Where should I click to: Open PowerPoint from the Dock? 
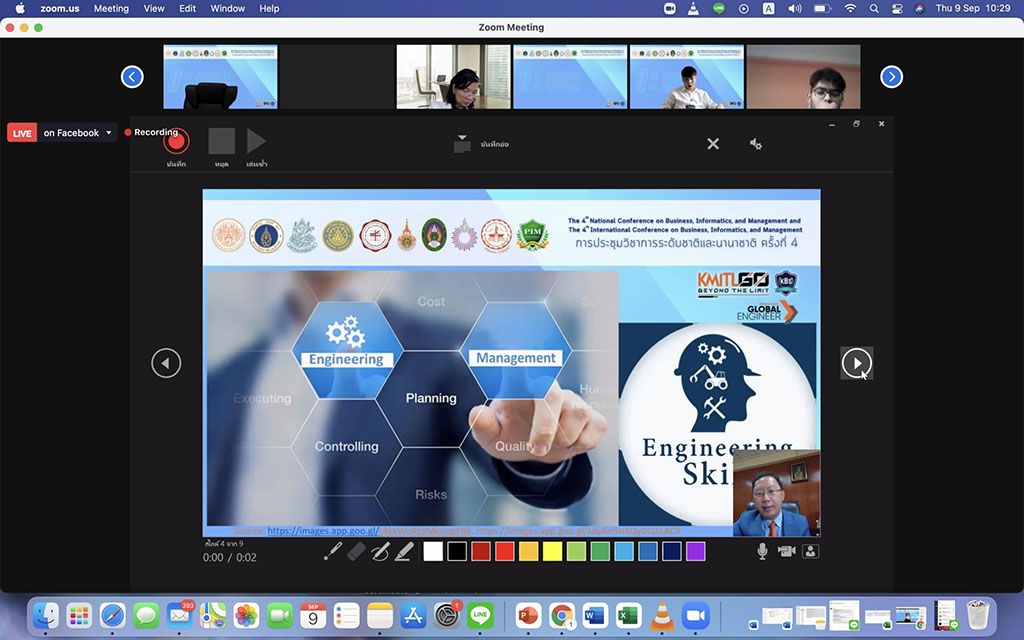click(528, 615)
